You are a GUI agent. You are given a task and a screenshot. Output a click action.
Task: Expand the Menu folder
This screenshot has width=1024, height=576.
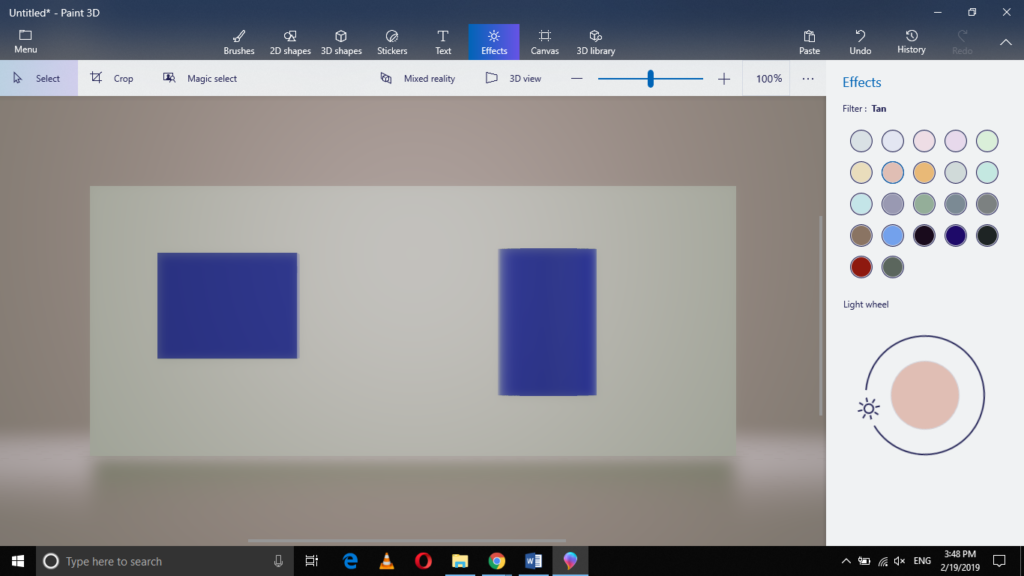click(x=26, y=42)
